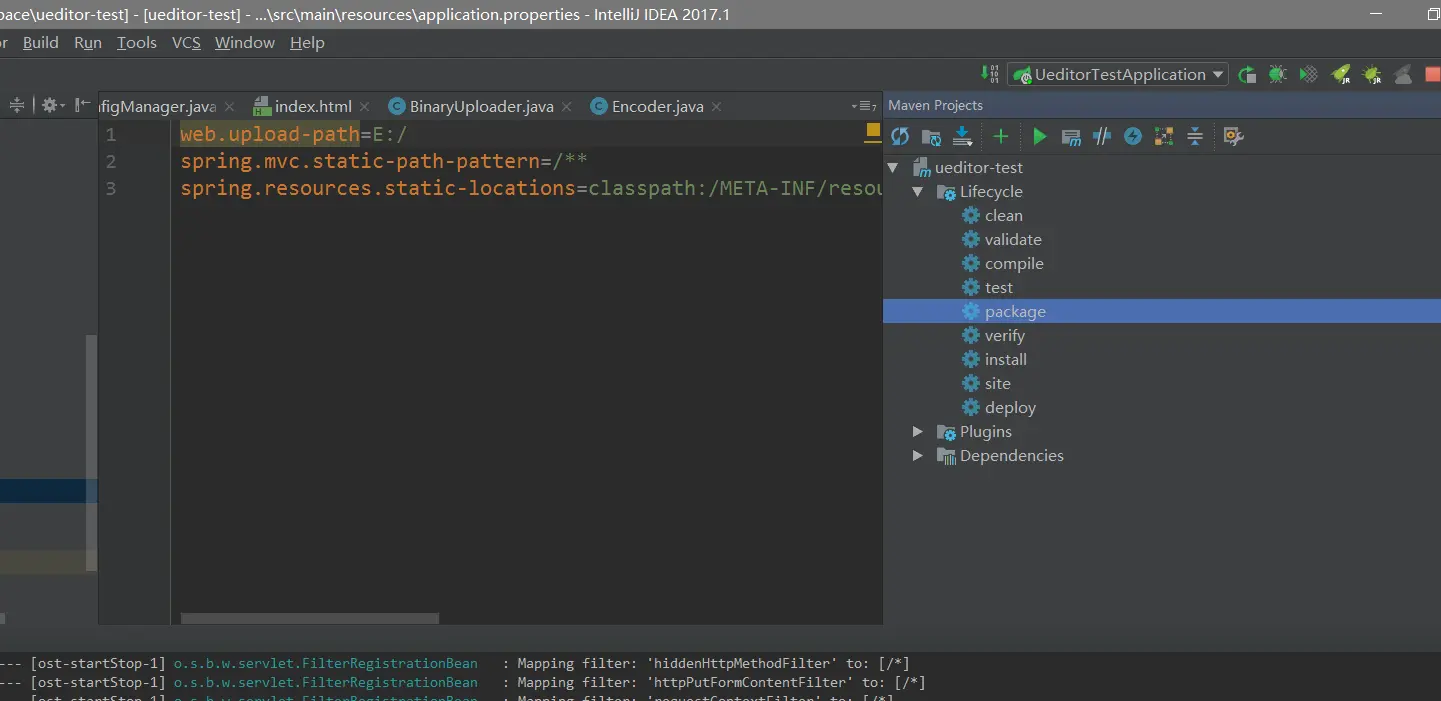Click Reimport All Maven Projects icon

tap(900, 136)
